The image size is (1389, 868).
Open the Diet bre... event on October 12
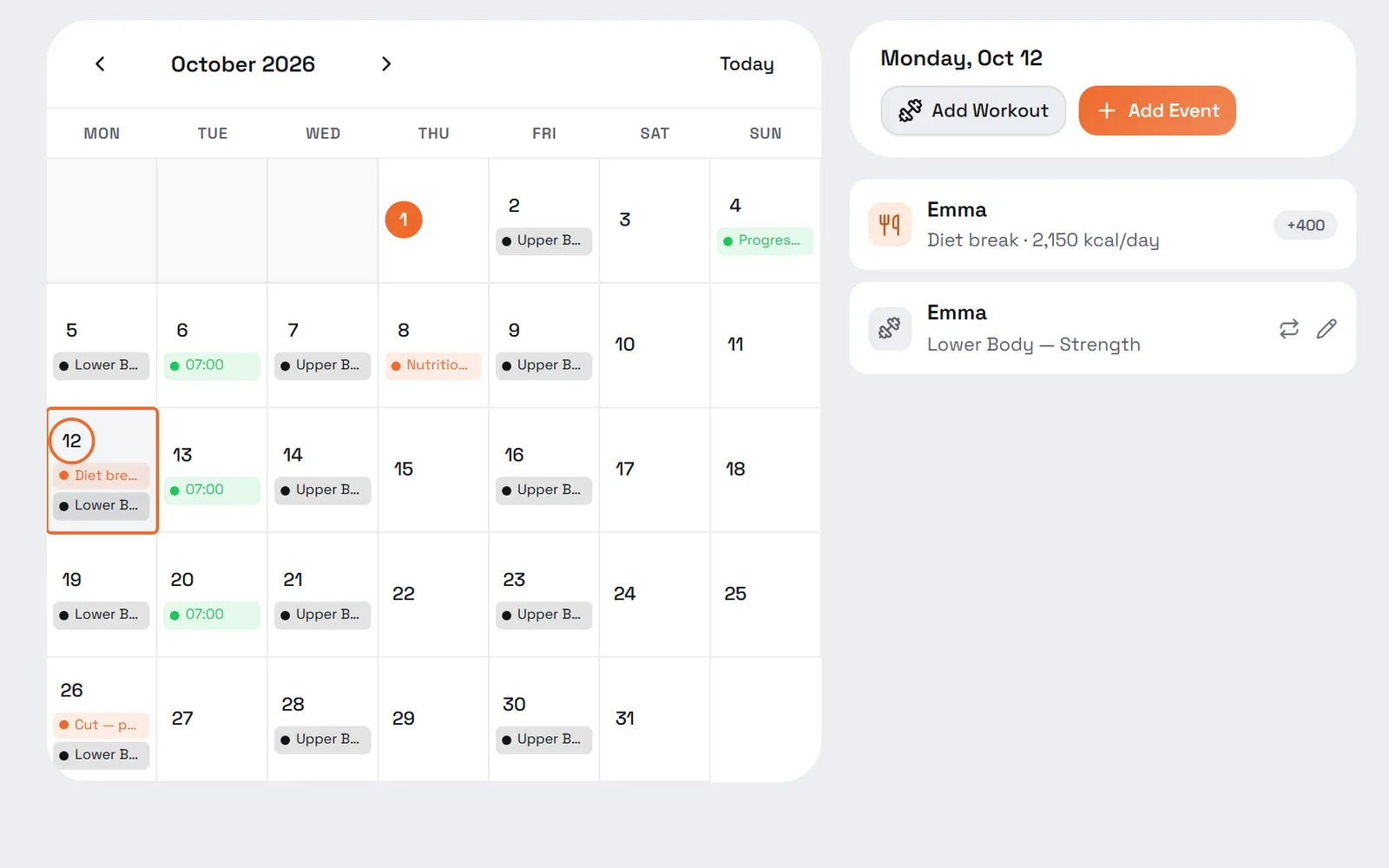pyautogui.click(x=102, y=476)
